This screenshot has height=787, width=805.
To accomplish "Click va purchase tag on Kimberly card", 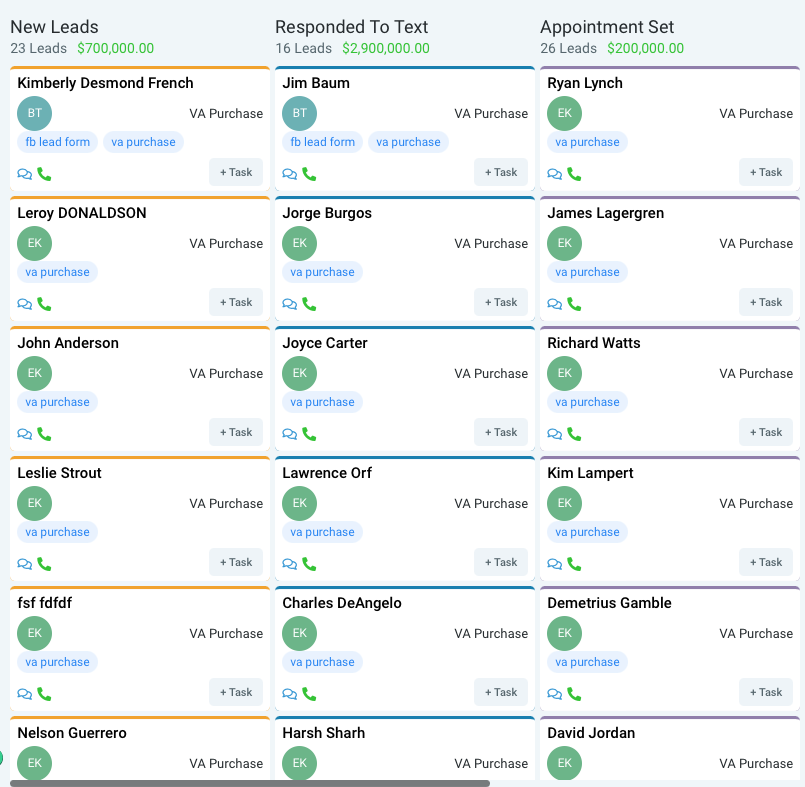I will pos(143,142).
